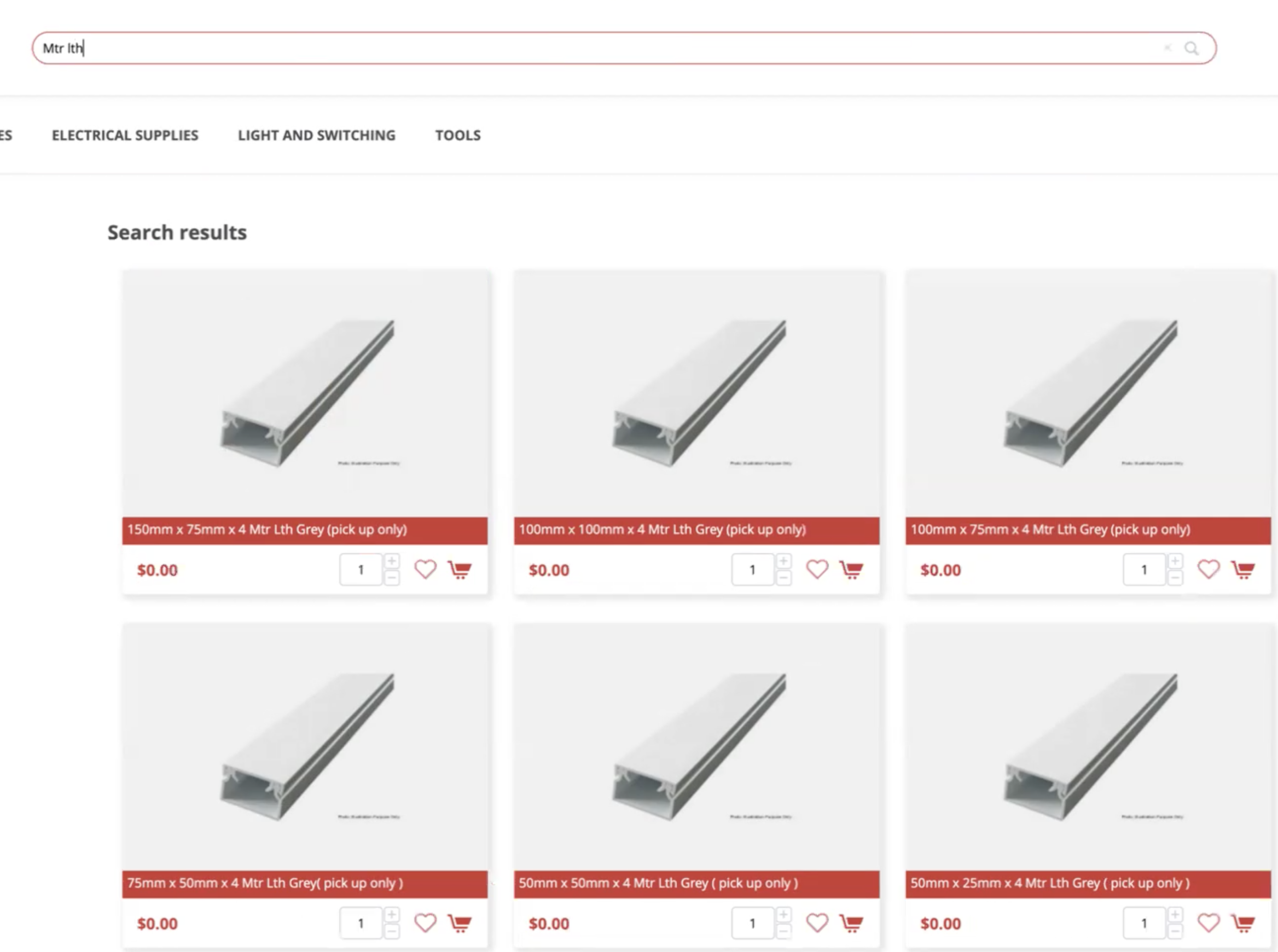
Task: Decrease quantity for 150mm x 75mm item
Action: (392, 577)
